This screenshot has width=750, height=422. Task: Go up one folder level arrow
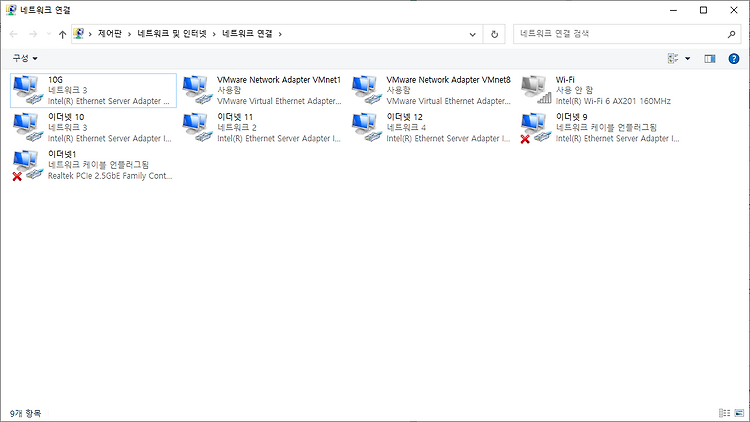[x=62, y=34]
